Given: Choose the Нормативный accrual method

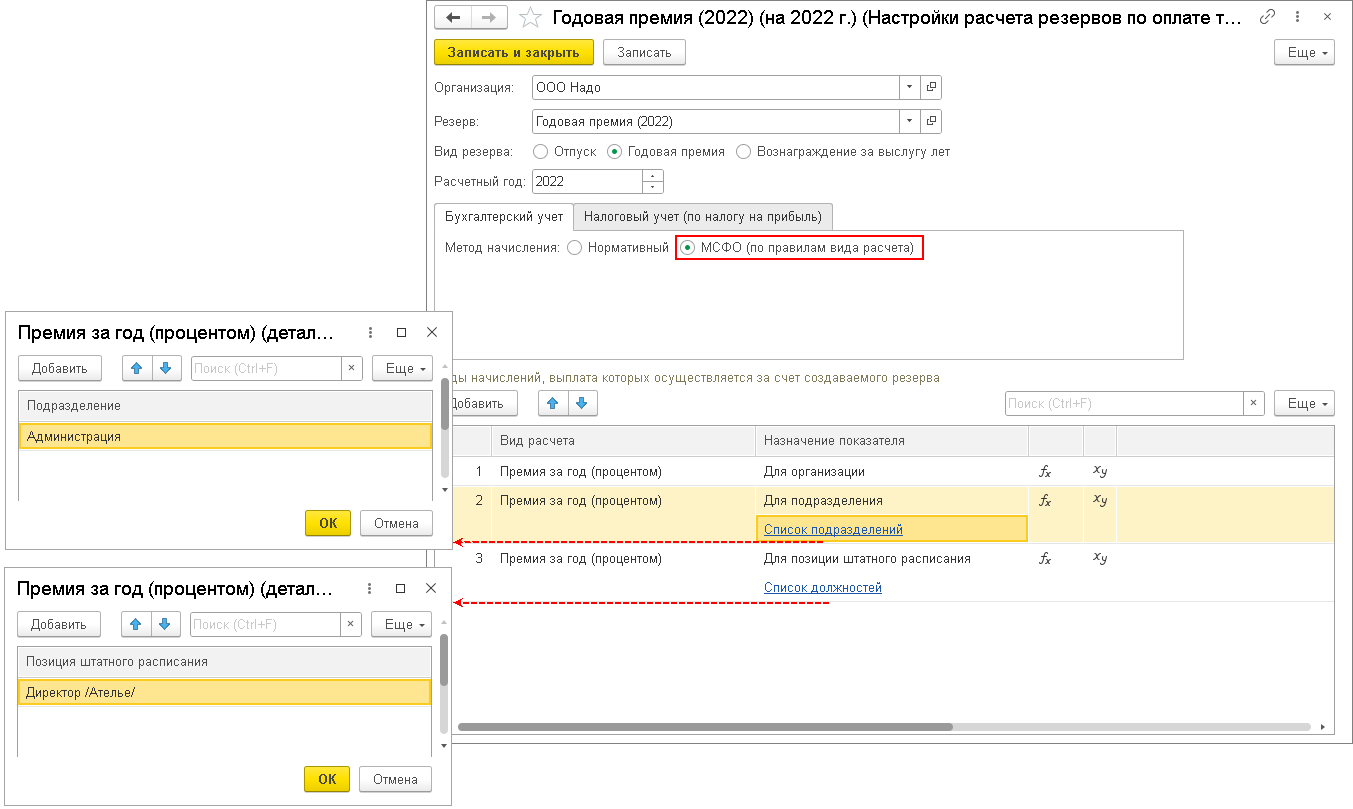Looking at the screenshot, I should pos(617,247).
